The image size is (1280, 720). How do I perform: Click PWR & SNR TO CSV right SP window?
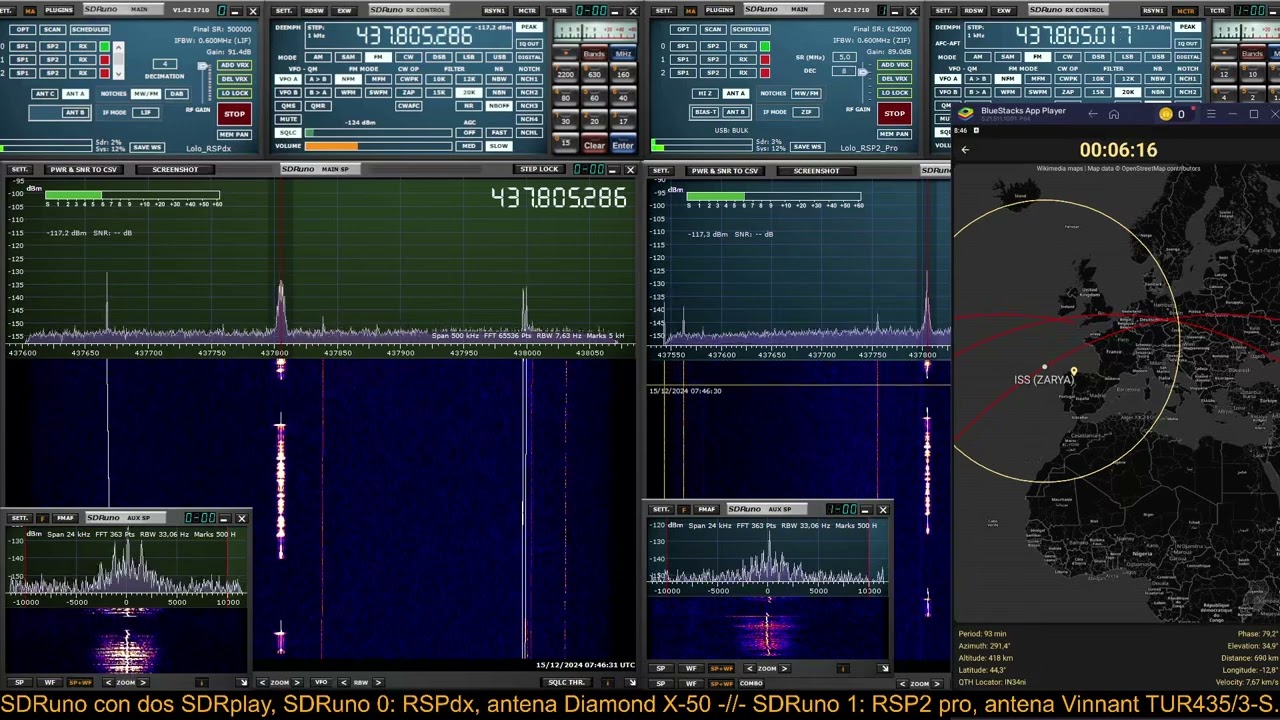(x=724, y=171)
